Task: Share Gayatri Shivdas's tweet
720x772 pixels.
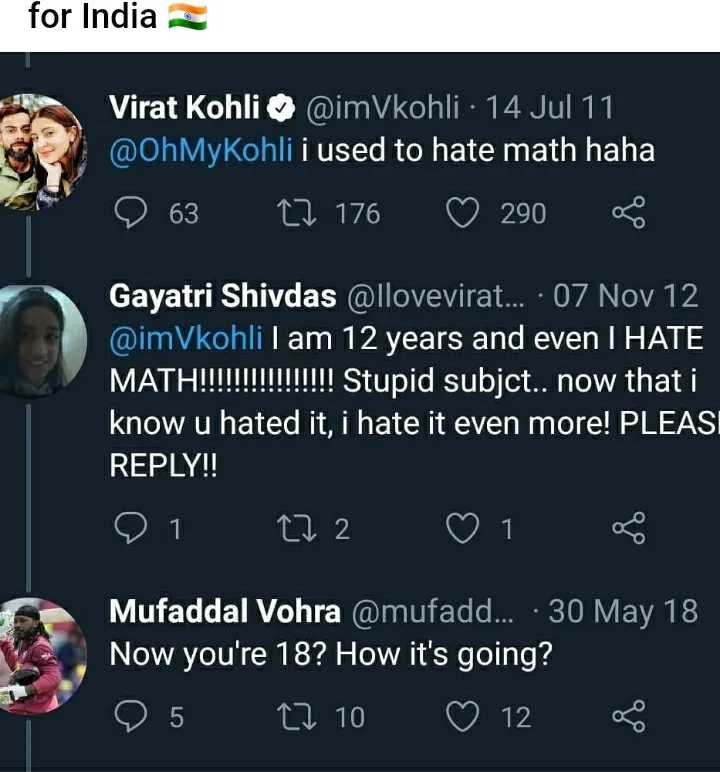Action: pyautogui.click(x=628, y=528)
